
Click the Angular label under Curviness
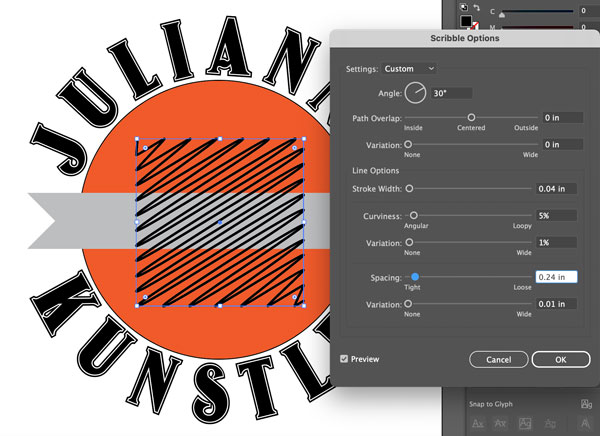416,226
